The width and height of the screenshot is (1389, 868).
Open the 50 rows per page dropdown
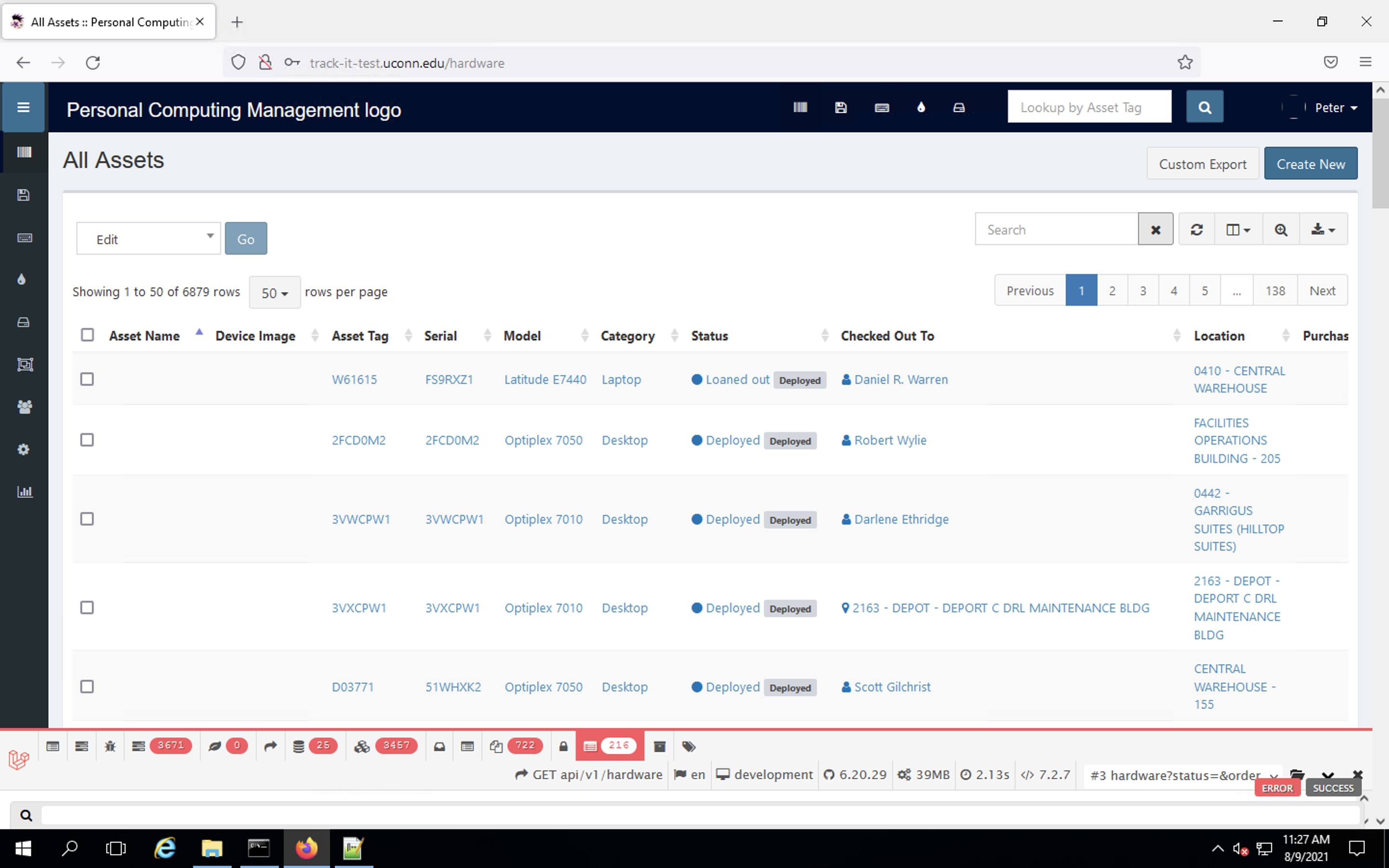point(275,292)
